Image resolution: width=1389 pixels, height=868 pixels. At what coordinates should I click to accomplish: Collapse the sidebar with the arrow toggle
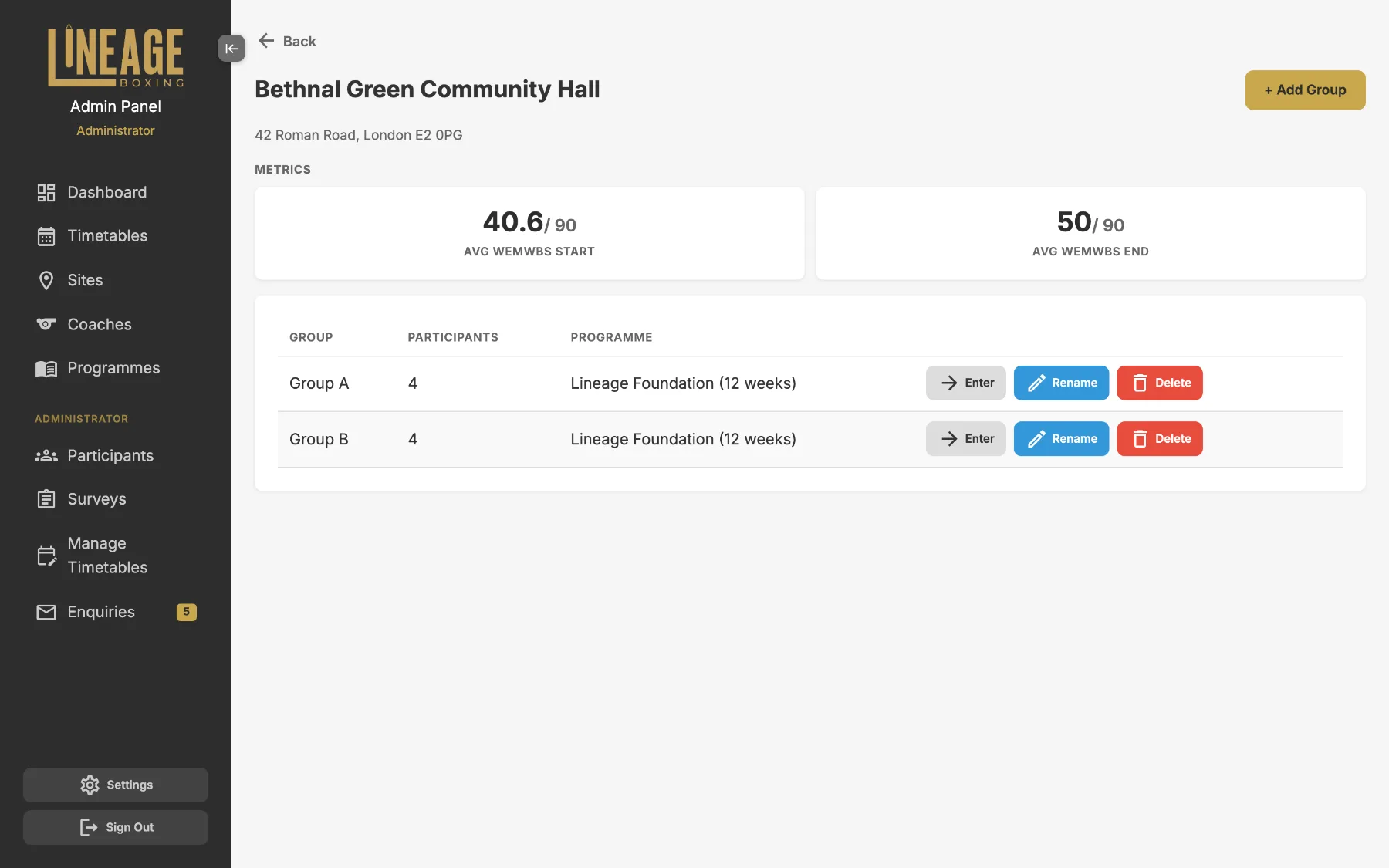point(231,49)
